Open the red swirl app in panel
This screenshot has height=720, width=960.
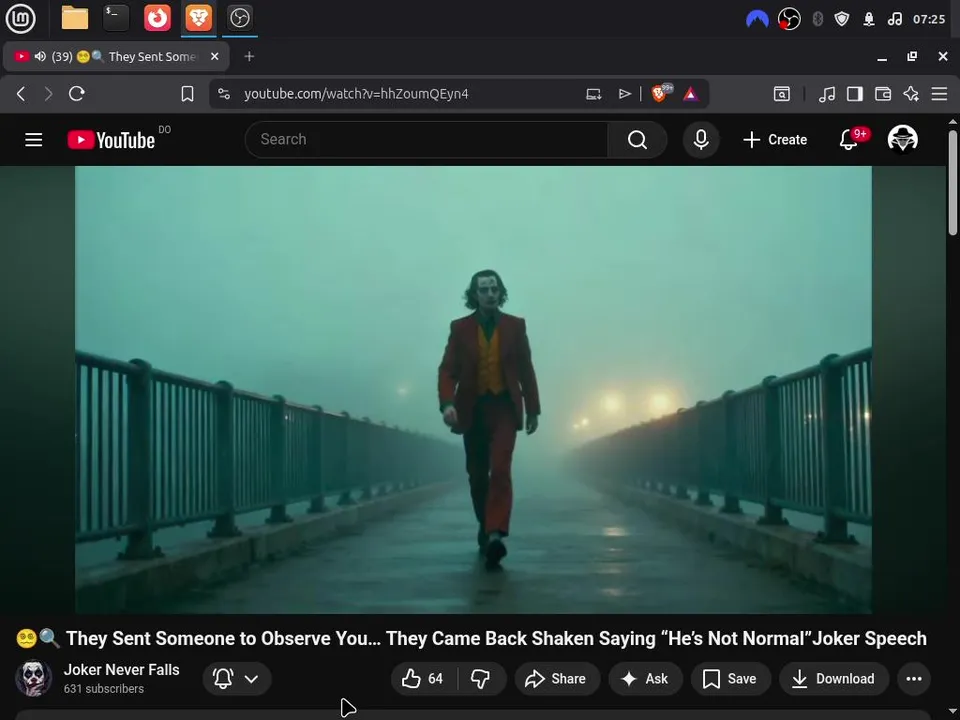click(x=157, y=18)
